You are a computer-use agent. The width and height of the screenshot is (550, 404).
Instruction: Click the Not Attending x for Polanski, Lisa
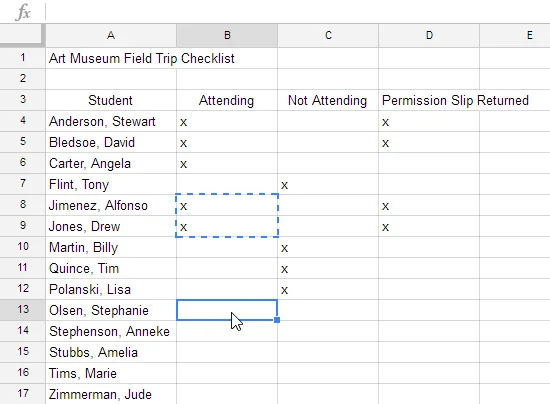pos(284,291)
